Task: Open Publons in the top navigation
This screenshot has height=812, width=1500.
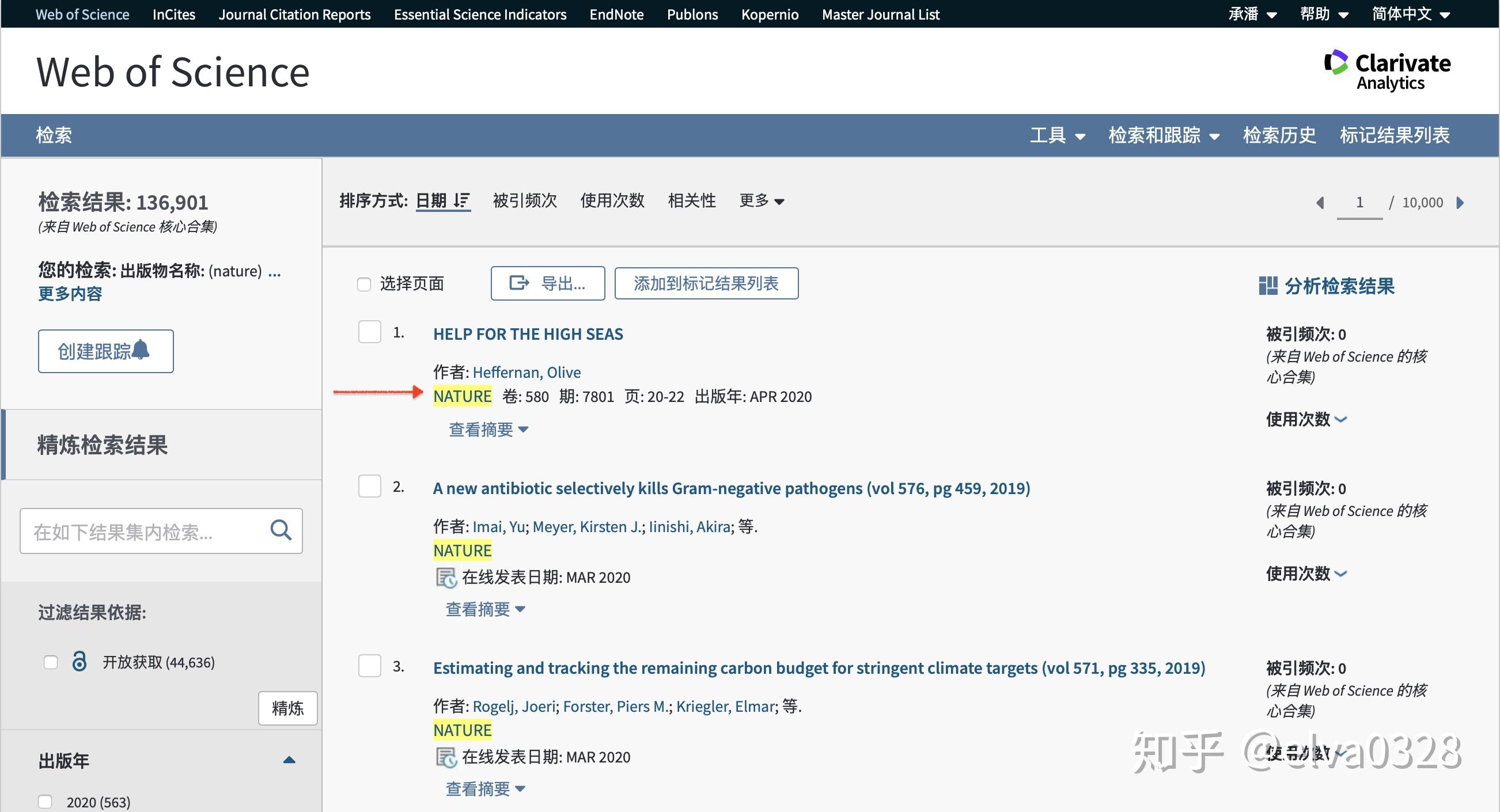Action: point(692,14)
